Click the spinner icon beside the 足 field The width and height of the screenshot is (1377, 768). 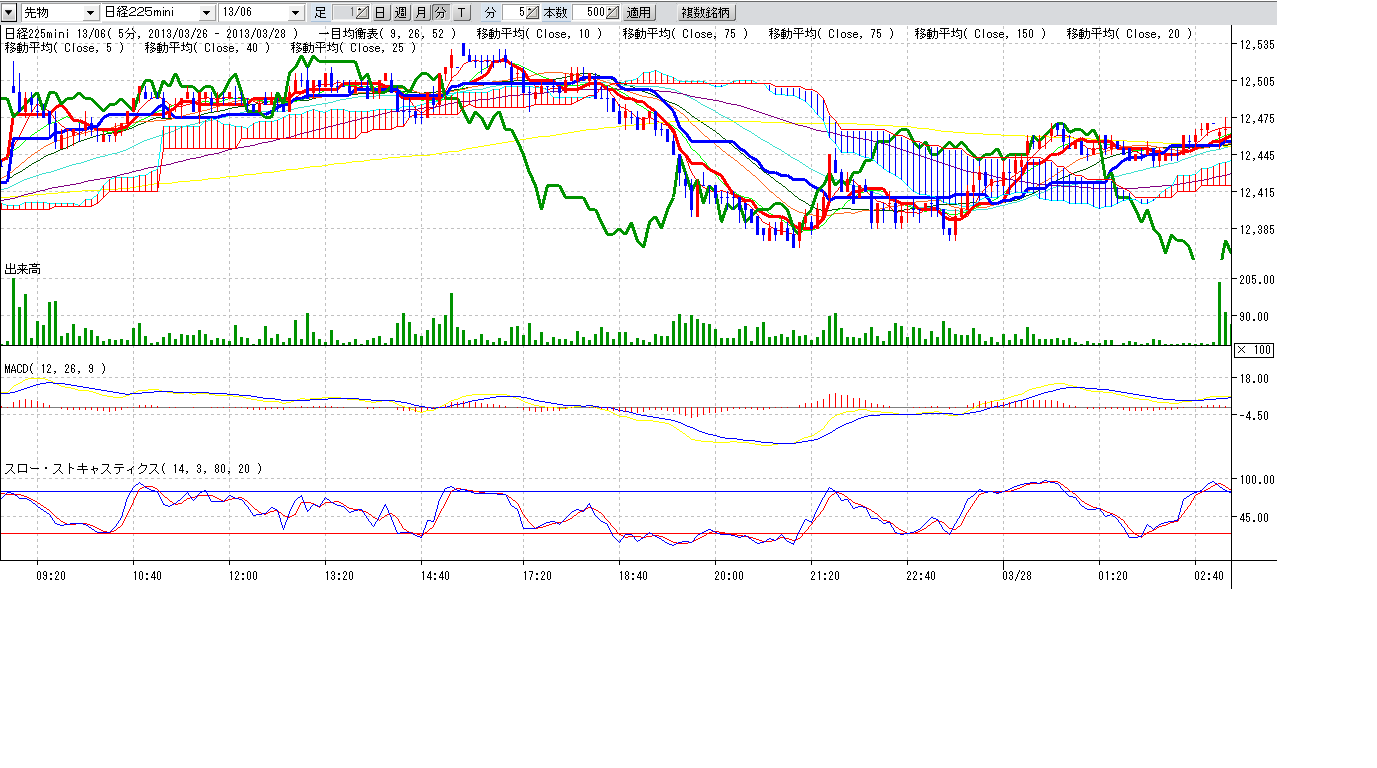[x=362, y=13]
